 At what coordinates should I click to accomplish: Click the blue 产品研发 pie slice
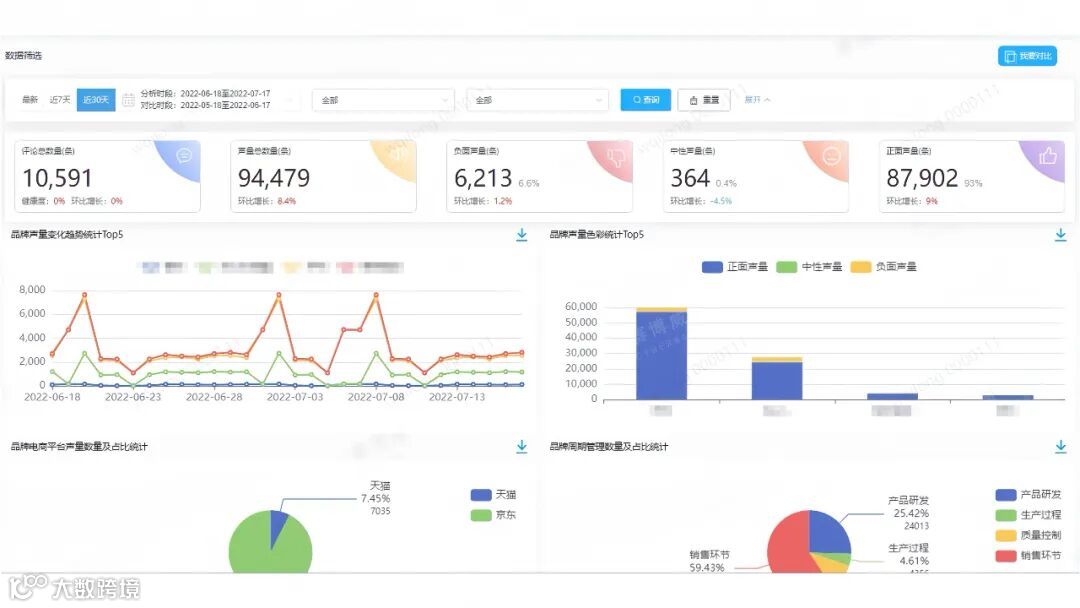click(829, 532)
